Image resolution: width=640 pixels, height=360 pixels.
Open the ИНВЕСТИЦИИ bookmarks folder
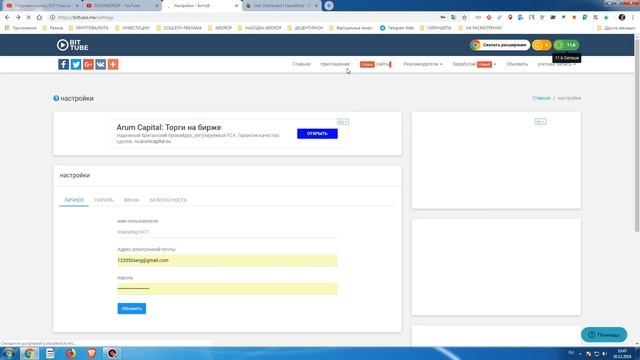click(132, 28)
